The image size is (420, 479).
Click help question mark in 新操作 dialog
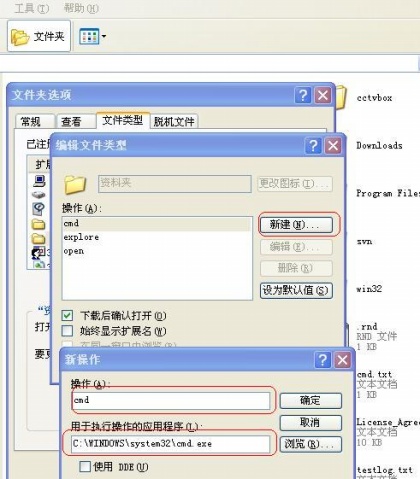(323, 360)
